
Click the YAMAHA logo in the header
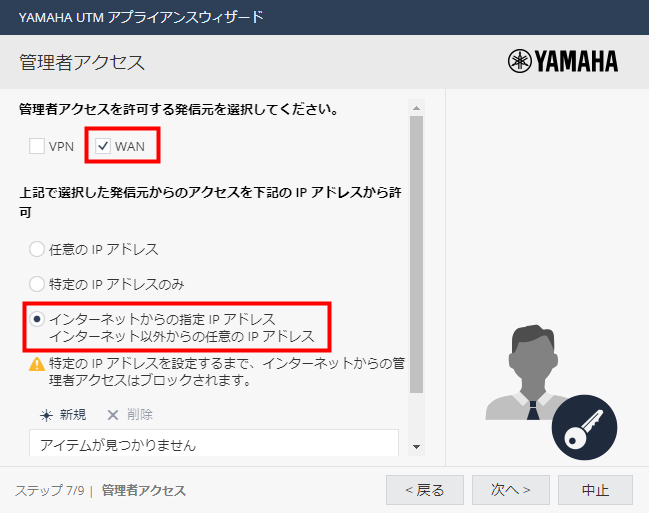click(562, 62)
